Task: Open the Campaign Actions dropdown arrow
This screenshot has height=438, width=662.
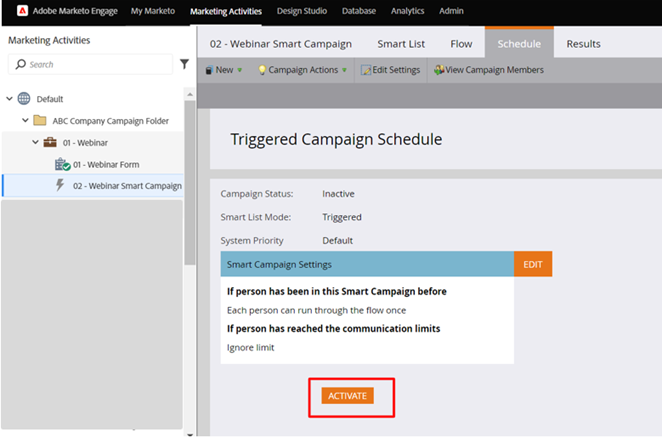Action: pos(345,70)
